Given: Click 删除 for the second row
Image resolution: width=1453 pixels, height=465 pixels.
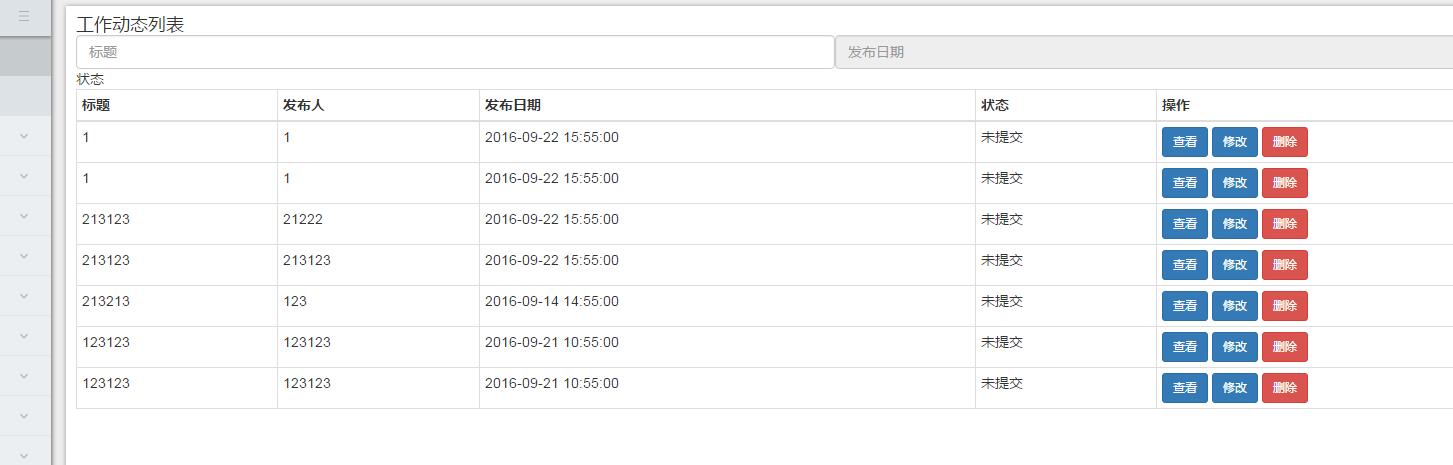Looking at the screenshot, I should [1285, 183].
